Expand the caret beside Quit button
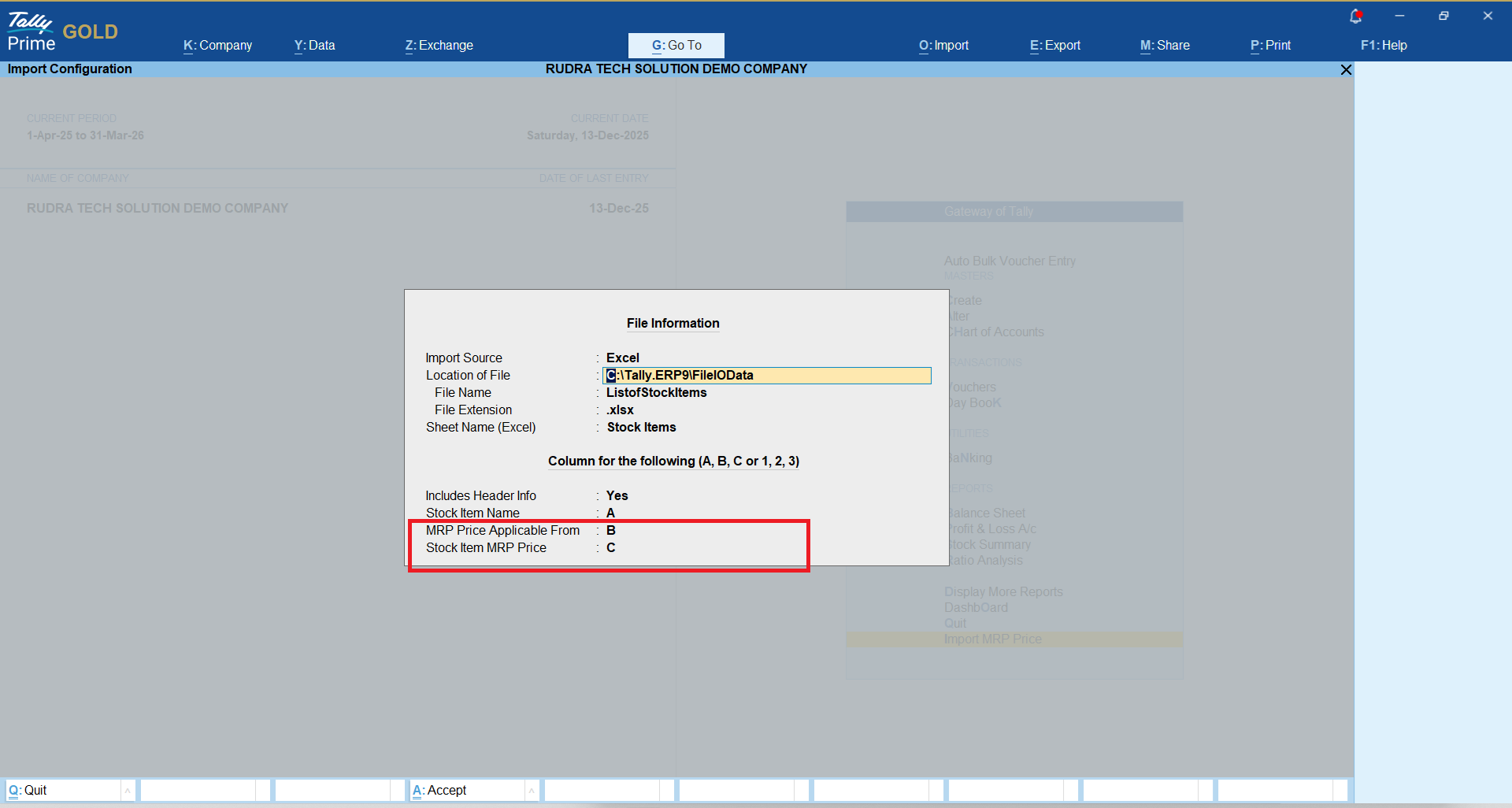The image size is (1512, 808). coord(128,790)
